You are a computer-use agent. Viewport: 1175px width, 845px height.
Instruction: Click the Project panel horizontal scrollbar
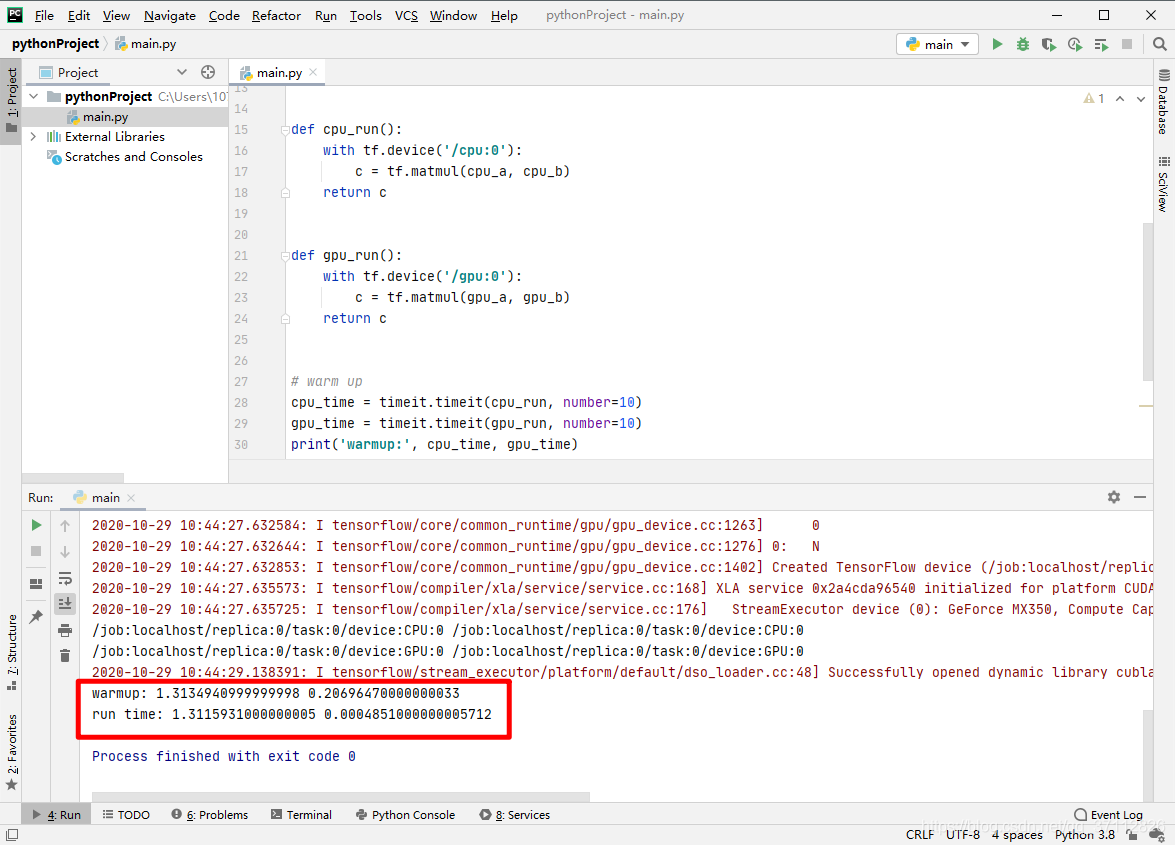[73, 477]
